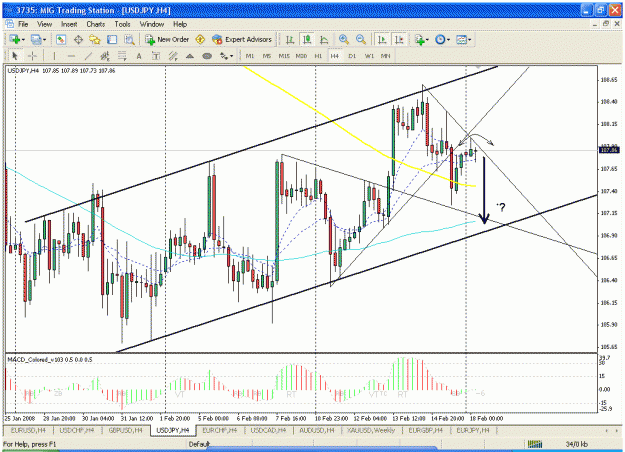Image resolution: width=625 pixels, height=452 pixels.
Task: Switch chart to Candlesticks
Action: (307, 39)
